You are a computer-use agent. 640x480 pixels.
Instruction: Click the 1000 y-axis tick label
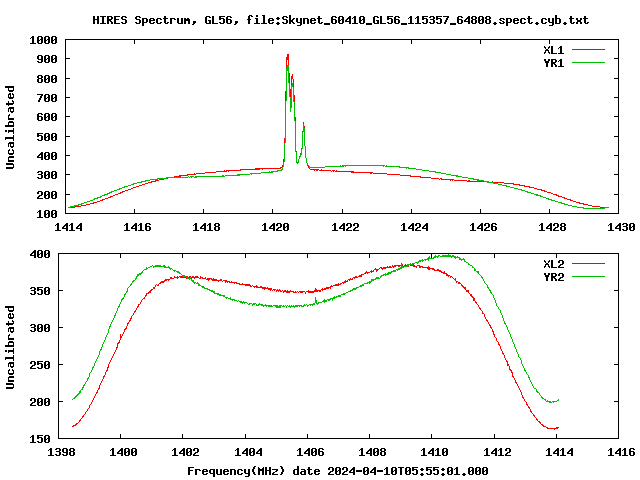click(43, 40)
